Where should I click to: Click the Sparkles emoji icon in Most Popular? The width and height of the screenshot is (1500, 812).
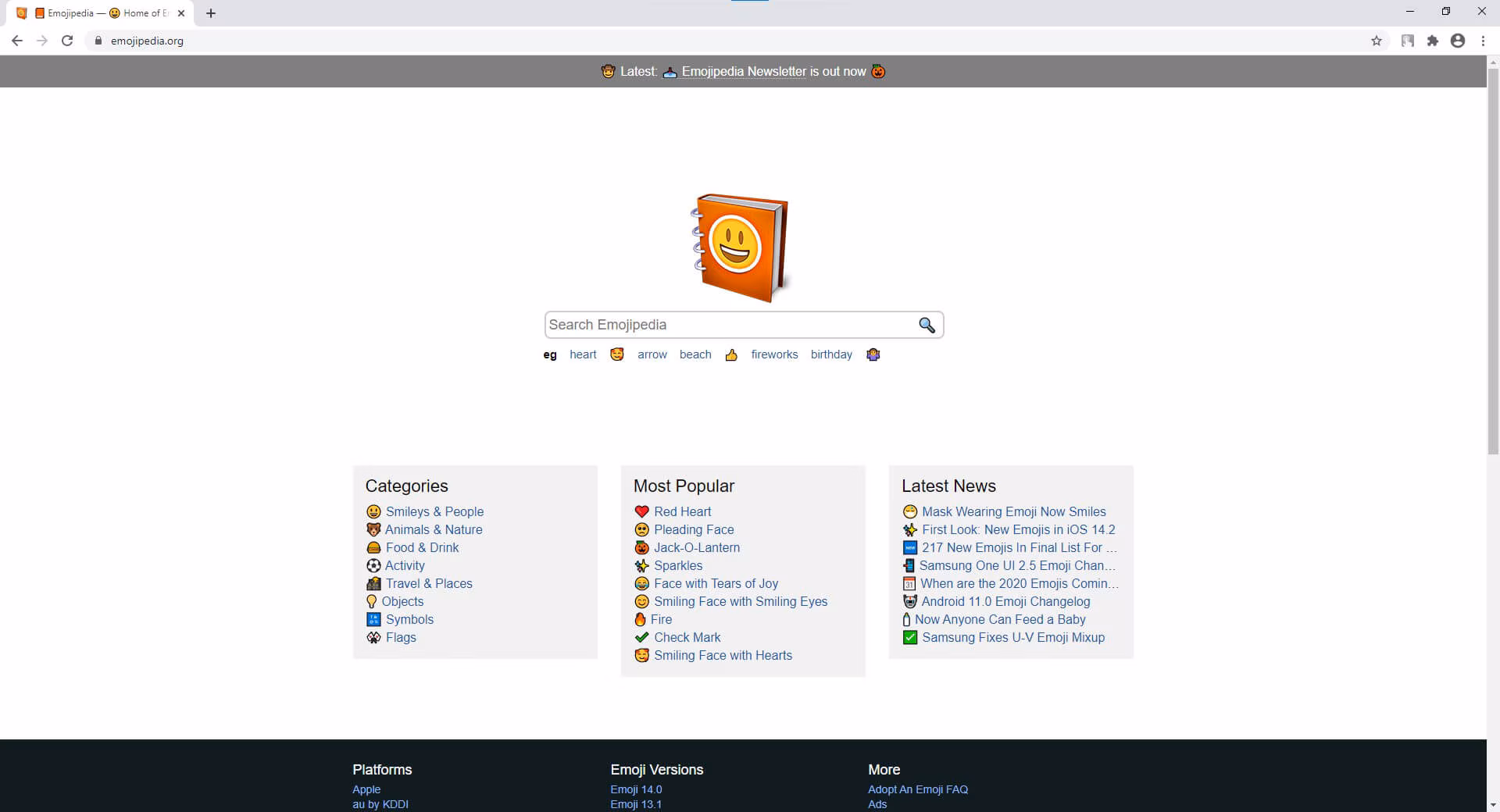642,566
